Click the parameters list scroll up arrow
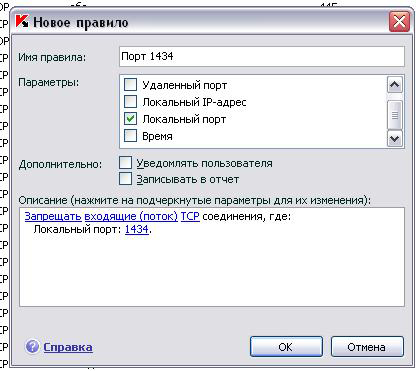This screenshot has height=371, width=420. click(395, 85)
